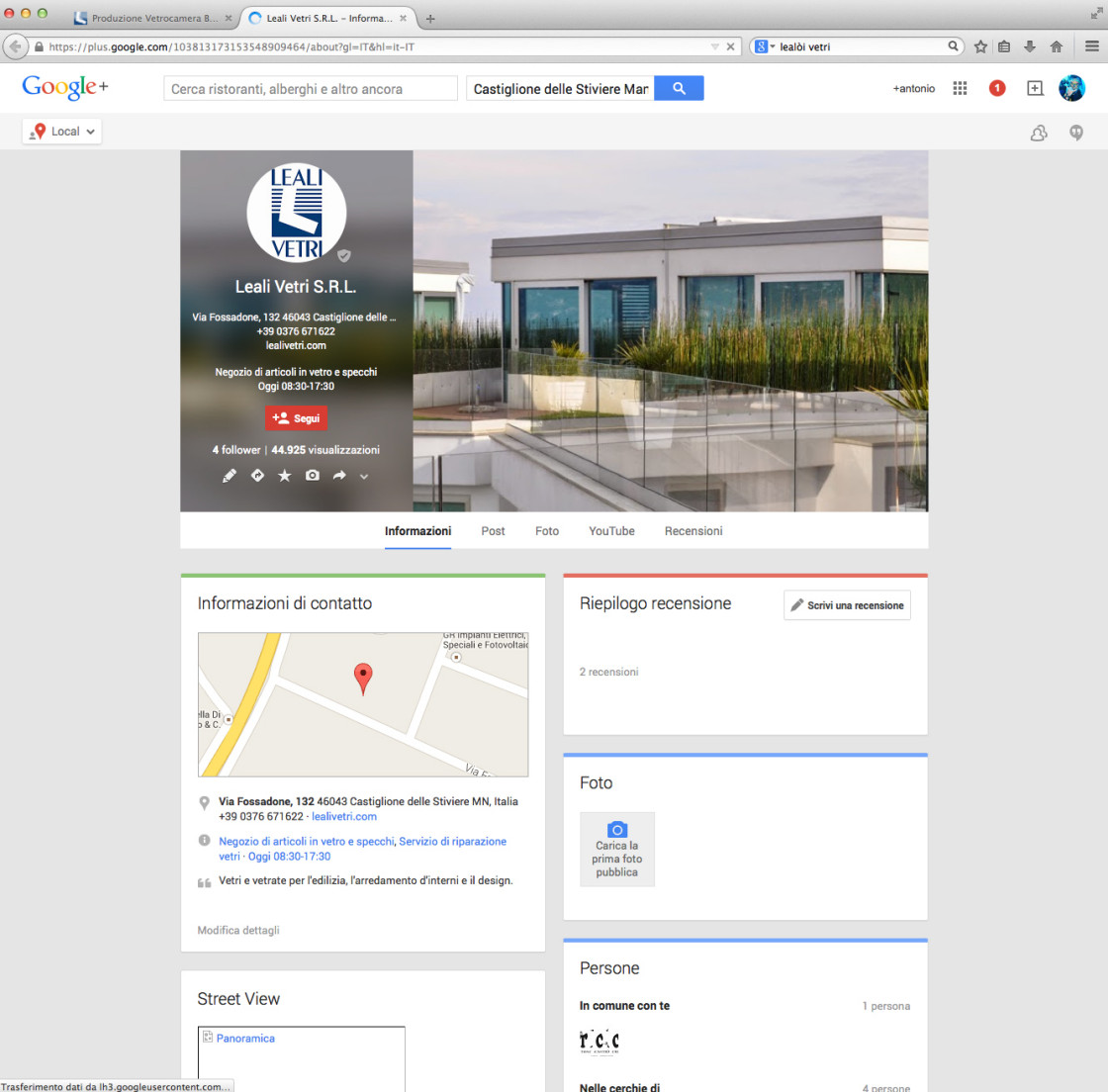This screenshot has height=1092, width=1108.
Task: Click the profile thumbnail under In comune con te
Action: click(x=600, y=1042)
